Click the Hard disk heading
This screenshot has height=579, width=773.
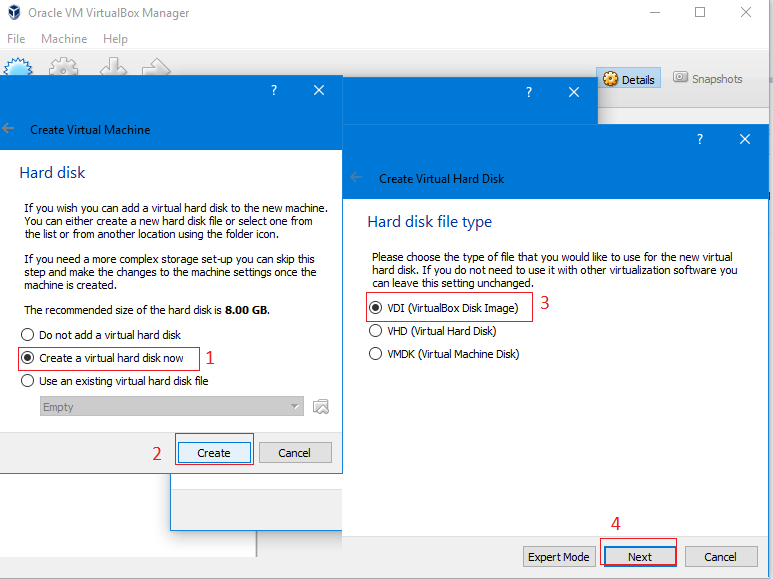click(x=52, y=173)
